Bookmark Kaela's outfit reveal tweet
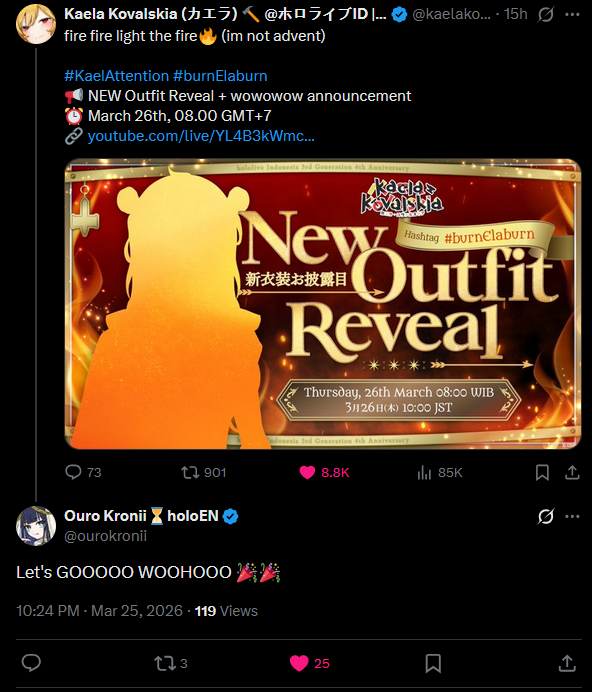The image size is (592, 692). coord(542,473)
